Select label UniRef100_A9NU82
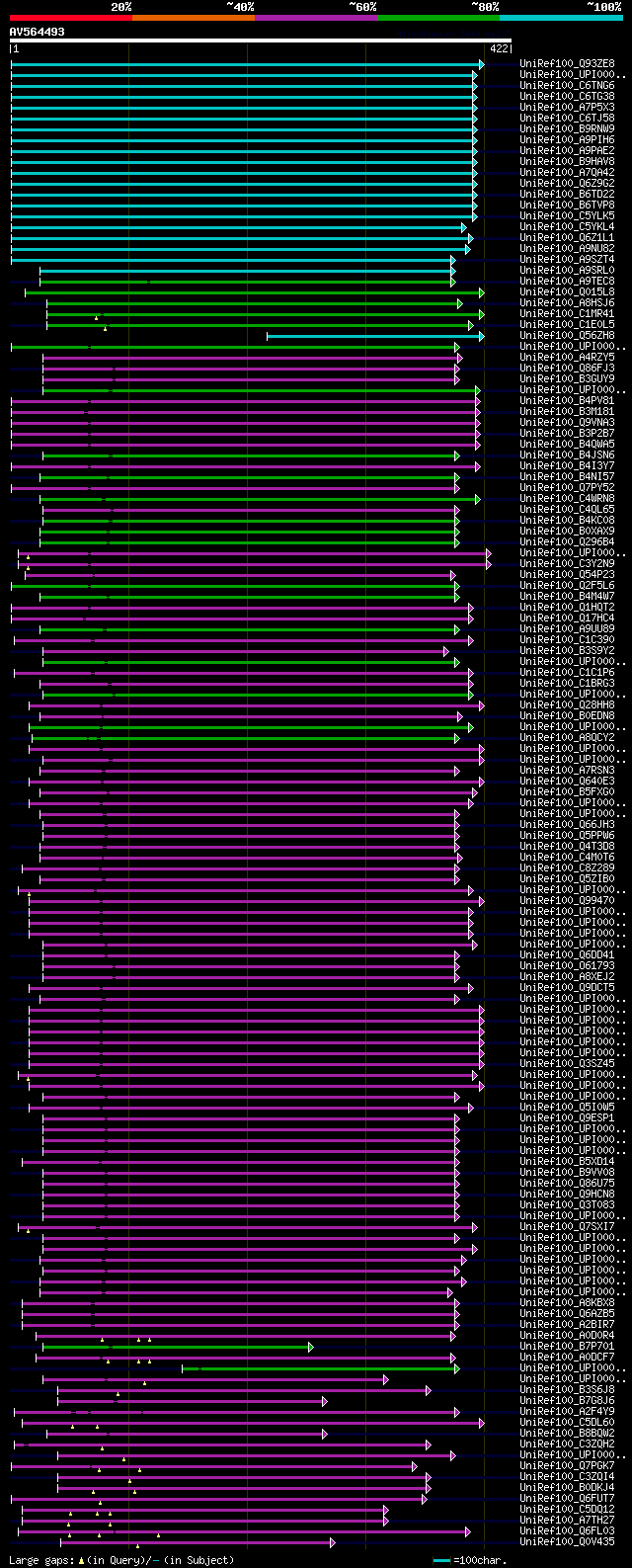 [x=567, y=249]
